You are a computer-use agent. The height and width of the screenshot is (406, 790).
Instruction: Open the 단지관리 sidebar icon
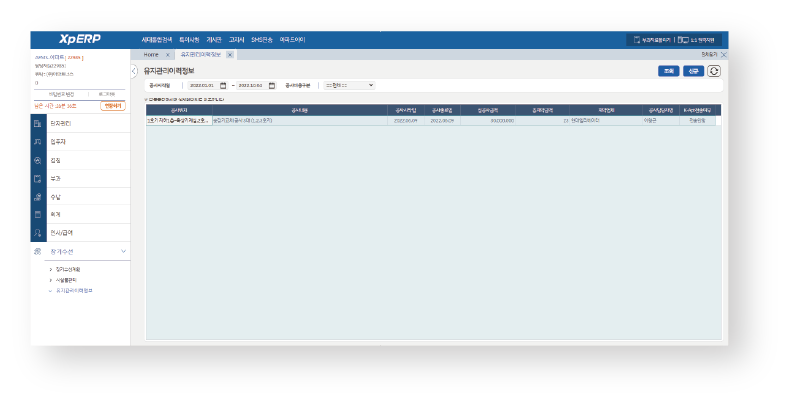tap(38, 124)
